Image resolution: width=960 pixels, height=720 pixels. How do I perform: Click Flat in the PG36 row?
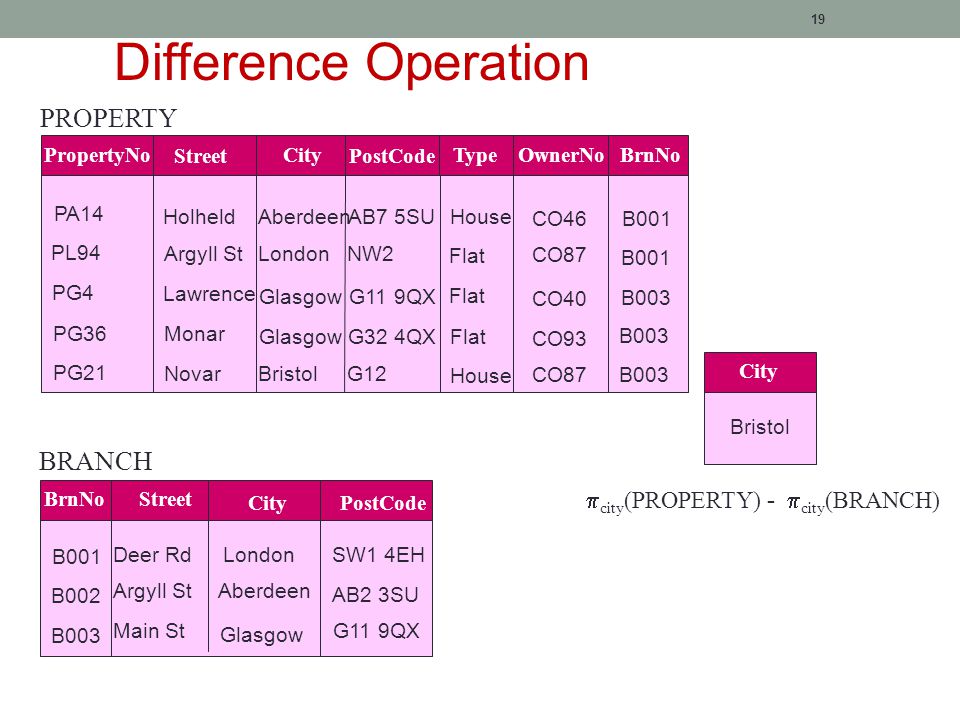pyautogui.click(x=468, y=337)
